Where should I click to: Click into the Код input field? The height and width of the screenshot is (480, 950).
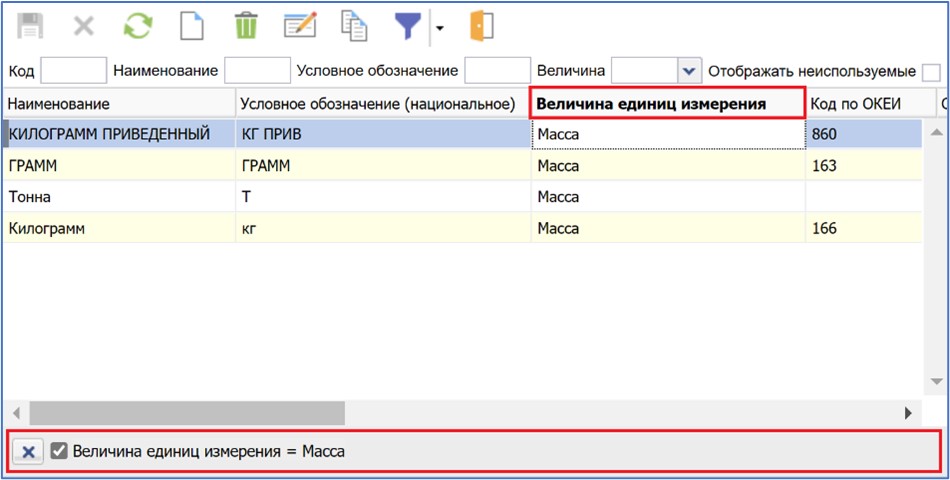point(73,71)
